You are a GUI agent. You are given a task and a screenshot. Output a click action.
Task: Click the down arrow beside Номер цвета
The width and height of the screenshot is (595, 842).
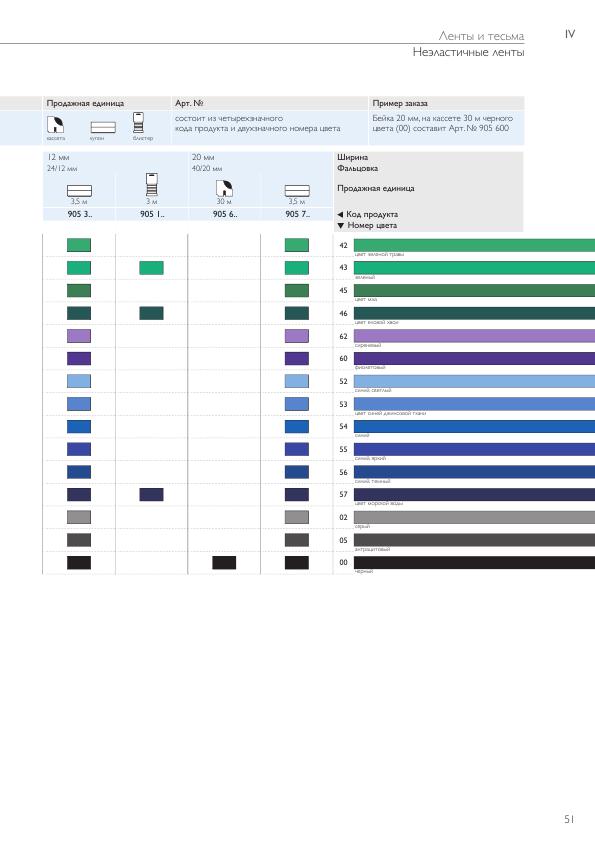click(340, 226)
